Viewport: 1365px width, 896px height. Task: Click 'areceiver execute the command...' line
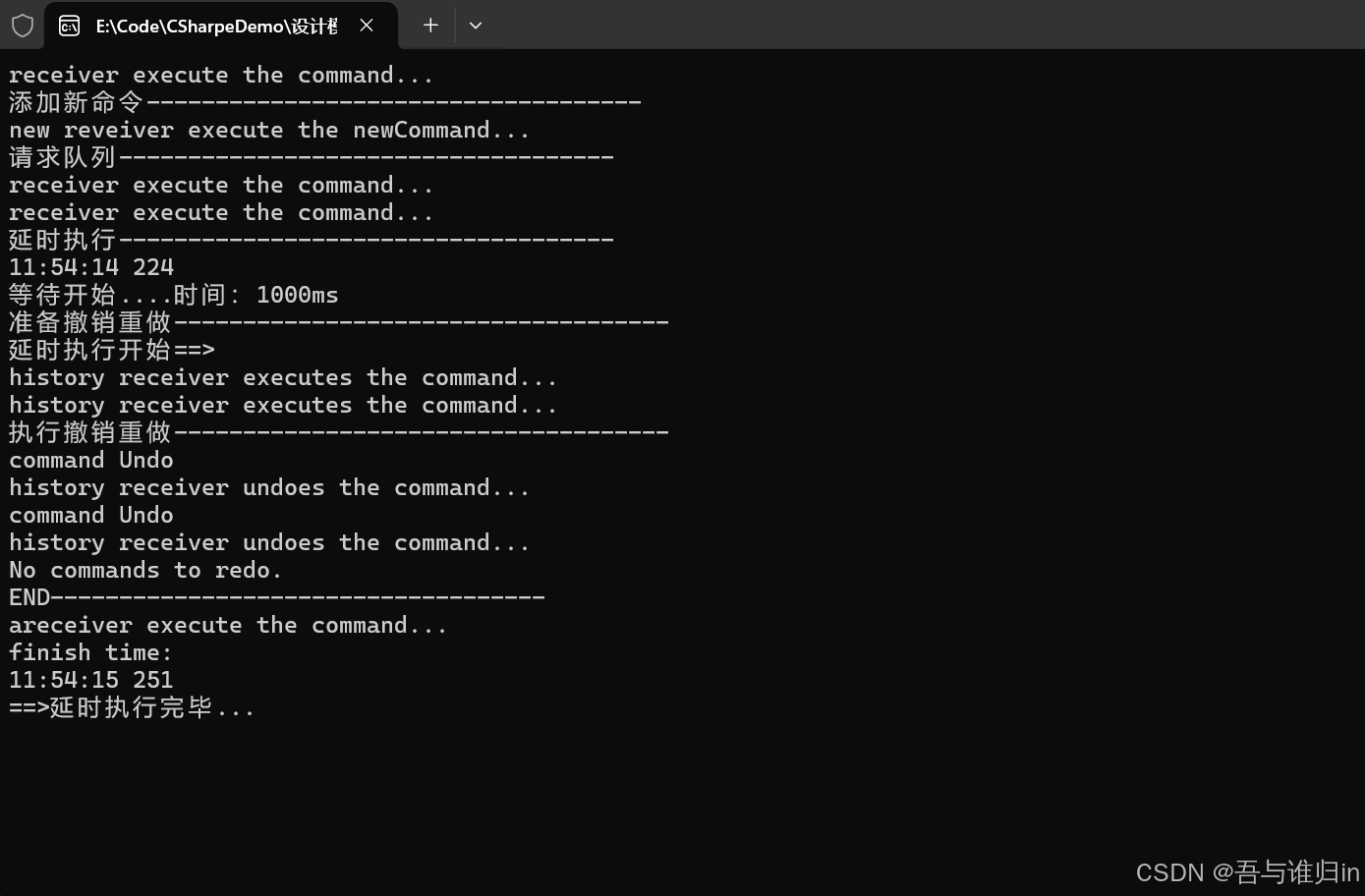pyautogui.click(x=228, y=625)
